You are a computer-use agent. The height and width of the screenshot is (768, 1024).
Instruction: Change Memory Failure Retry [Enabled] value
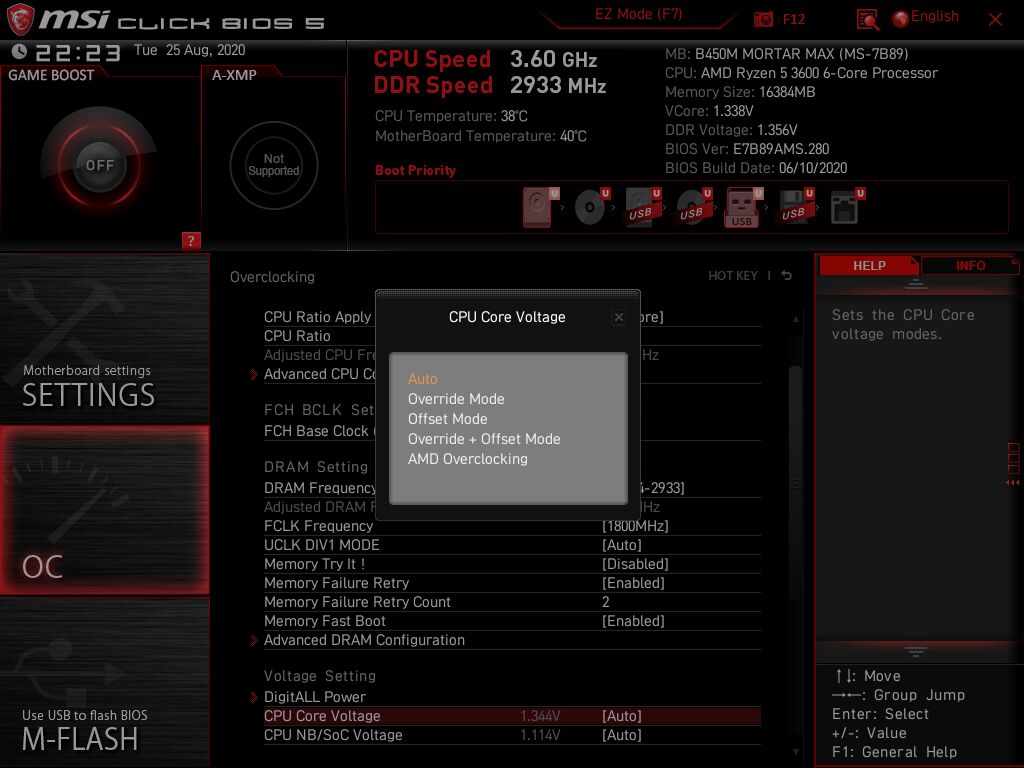click(x=633, y=583)
